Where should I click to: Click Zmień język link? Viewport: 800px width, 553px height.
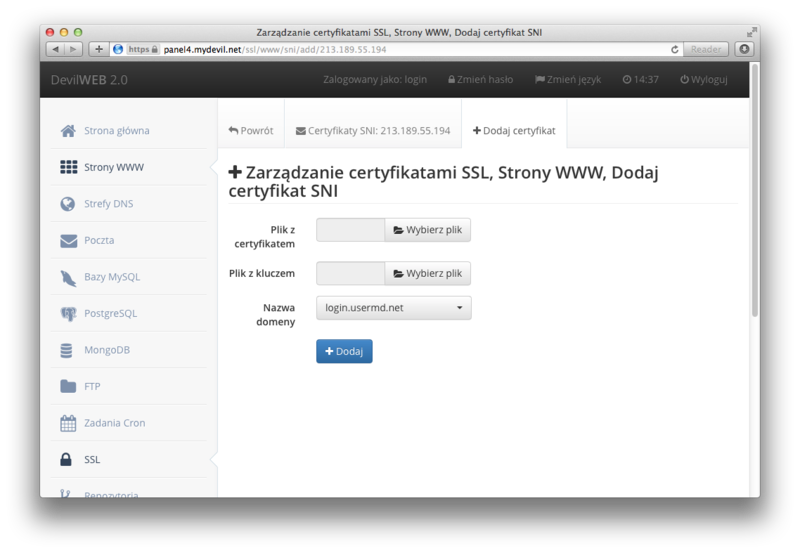click(x=568, y=80)
